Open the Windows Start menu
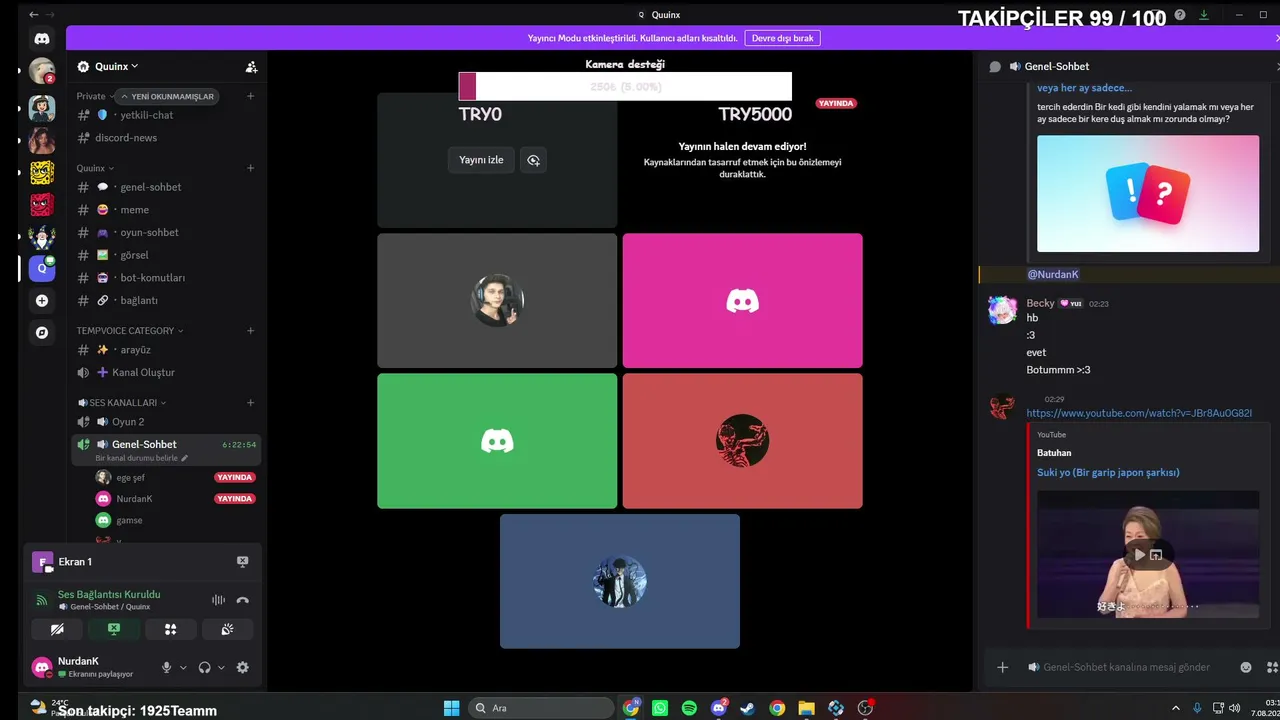Viewport: 1280px width, 720px height. pos(452,708)
